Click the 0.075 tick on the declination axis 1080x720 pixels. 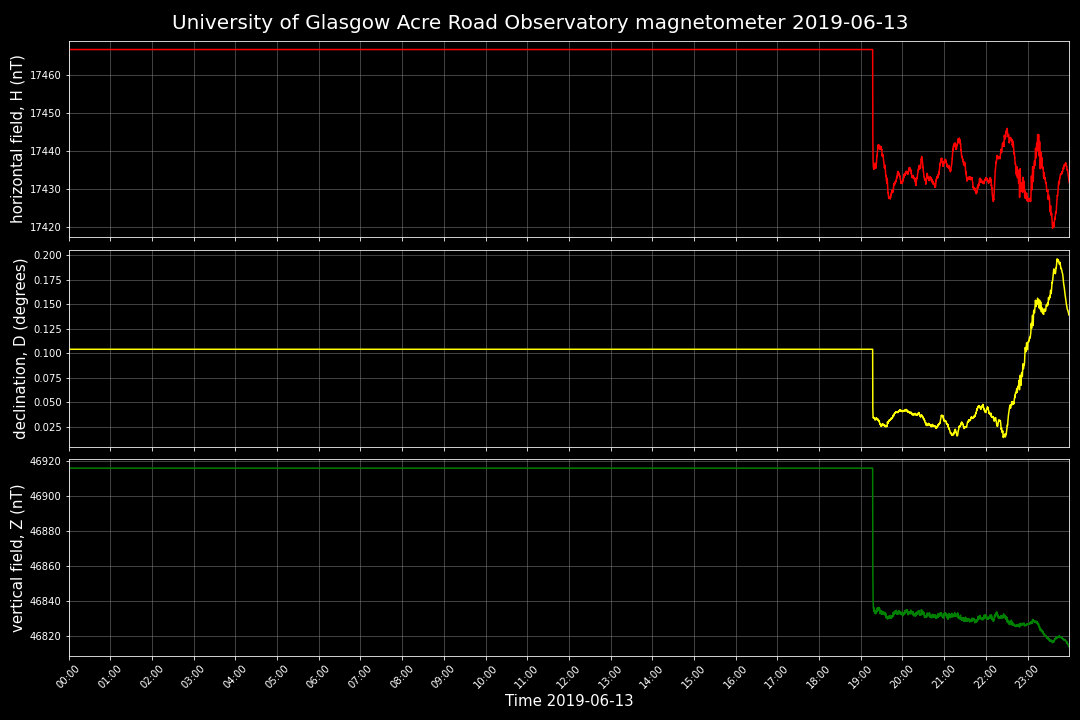[x=48, y=378]
